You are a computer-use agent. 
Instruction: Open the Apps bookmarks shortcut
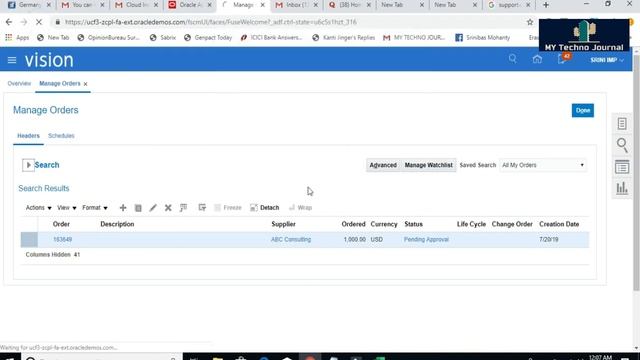tap(17, 38)
